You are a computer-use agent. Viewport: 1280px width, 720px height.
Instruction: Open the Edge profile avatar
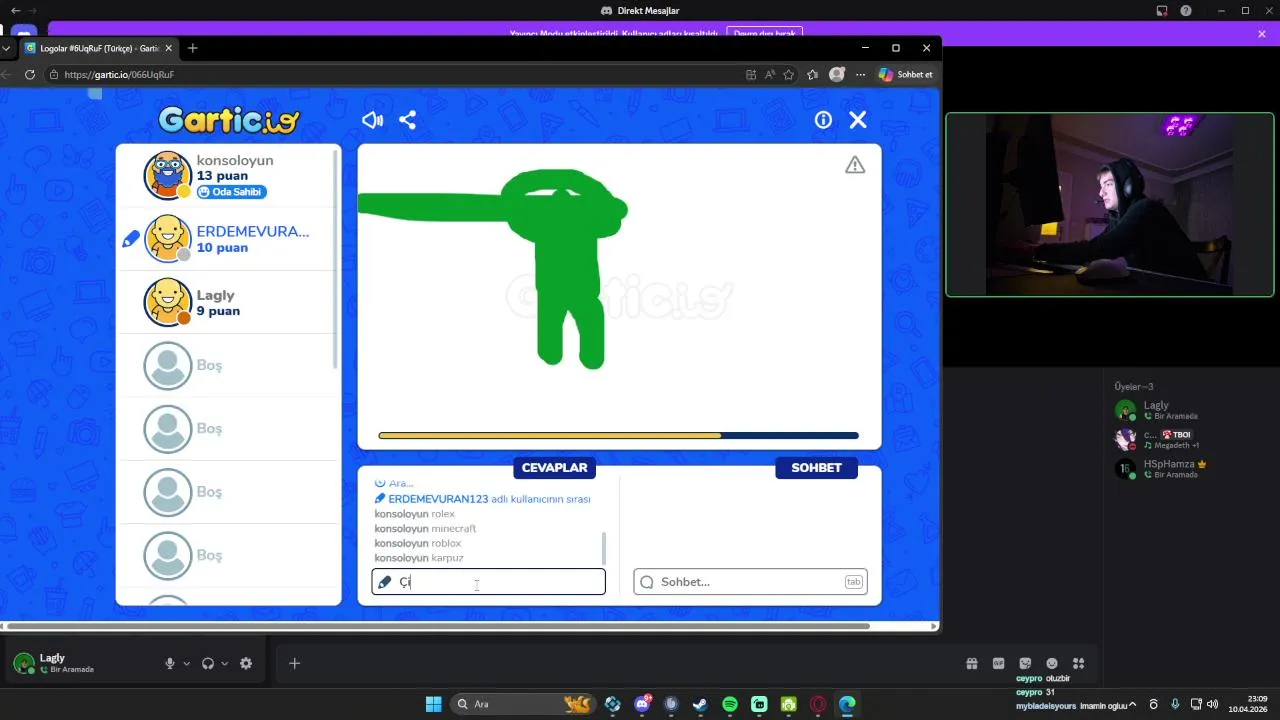(x=837, y=74)
